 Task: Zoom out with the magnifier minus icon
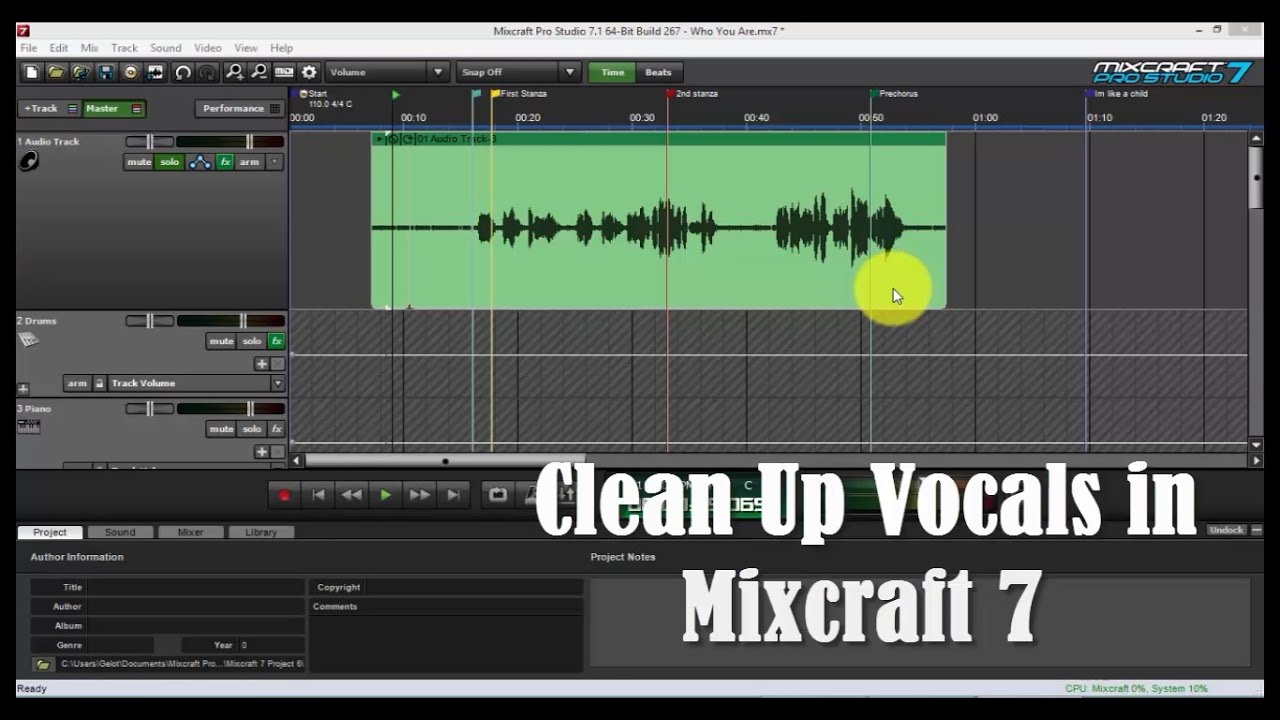259,72
